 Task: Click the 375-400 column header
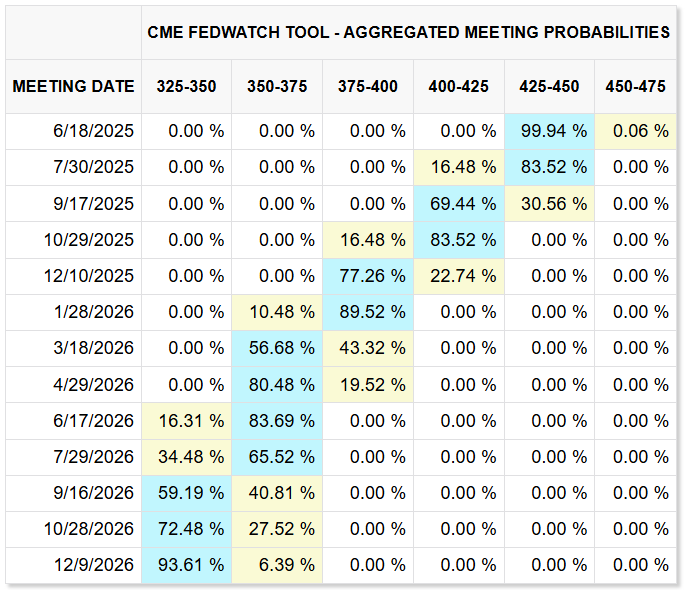pyautogui.click(x=368, y=86)
